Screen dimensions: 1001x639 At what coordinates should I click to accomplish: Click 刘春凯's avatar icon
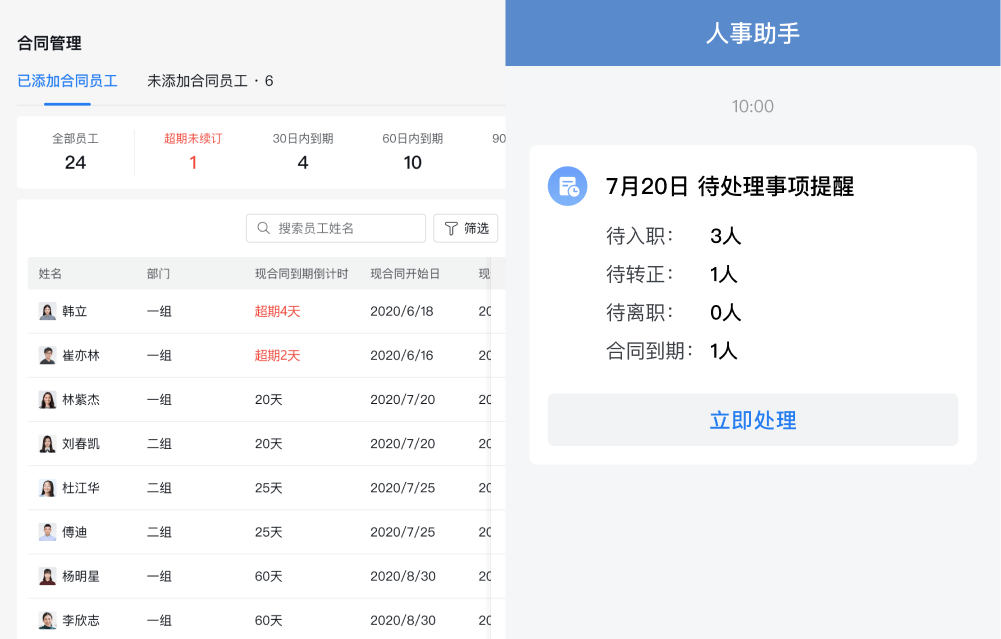(47, 444)
